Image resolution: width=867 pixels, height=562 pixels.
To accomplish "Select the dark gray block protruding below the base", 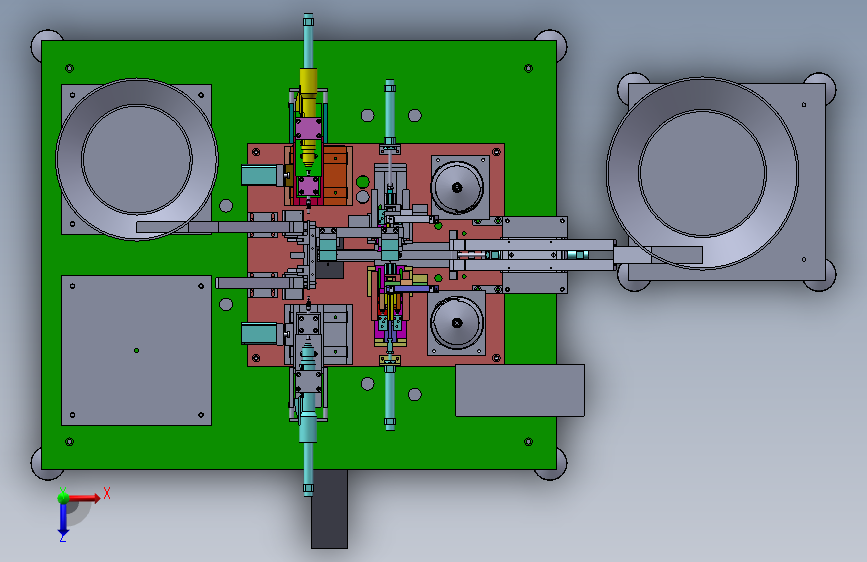I will [330, 509].
